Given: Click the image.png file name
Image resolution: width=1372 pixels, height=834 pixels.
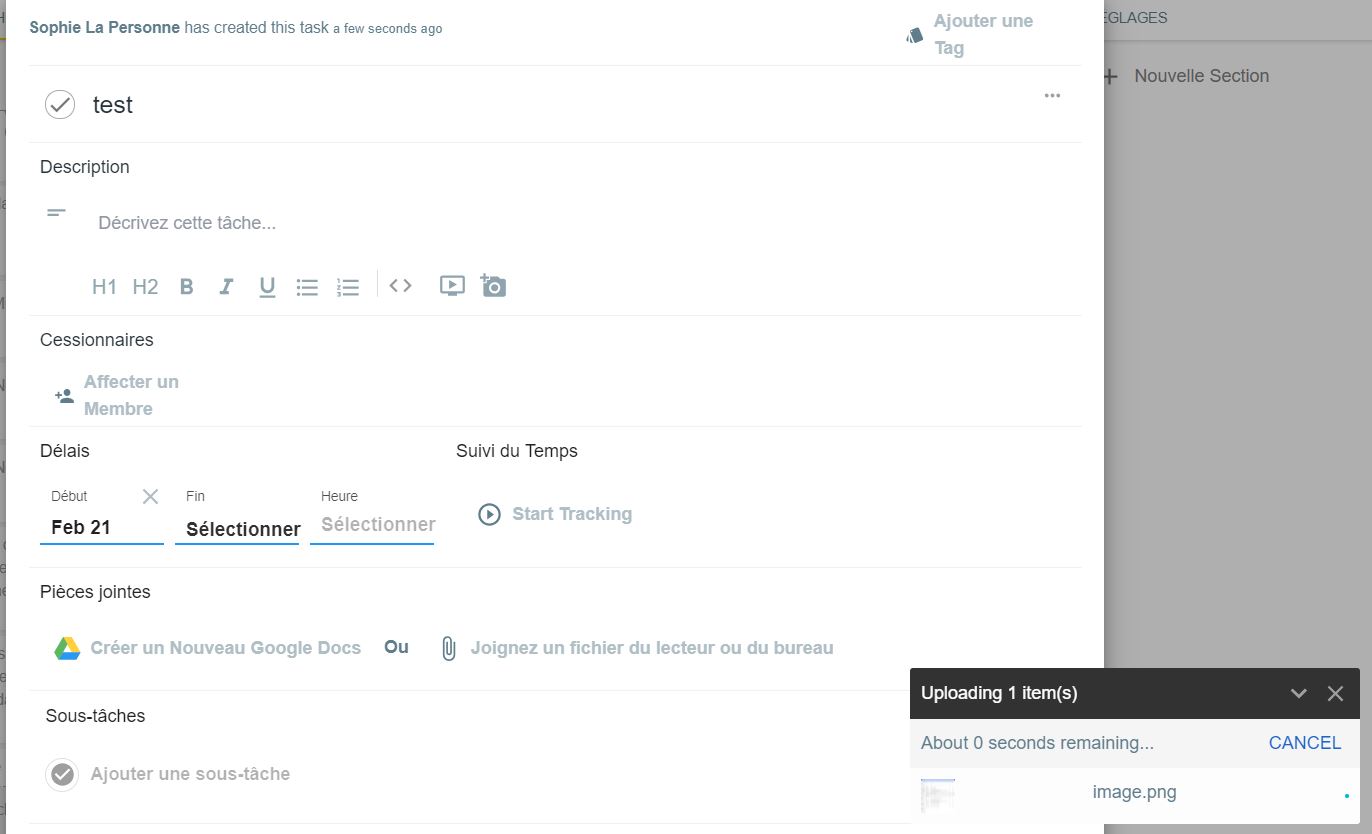Looking at the screenshot, I should (1134, 792).
